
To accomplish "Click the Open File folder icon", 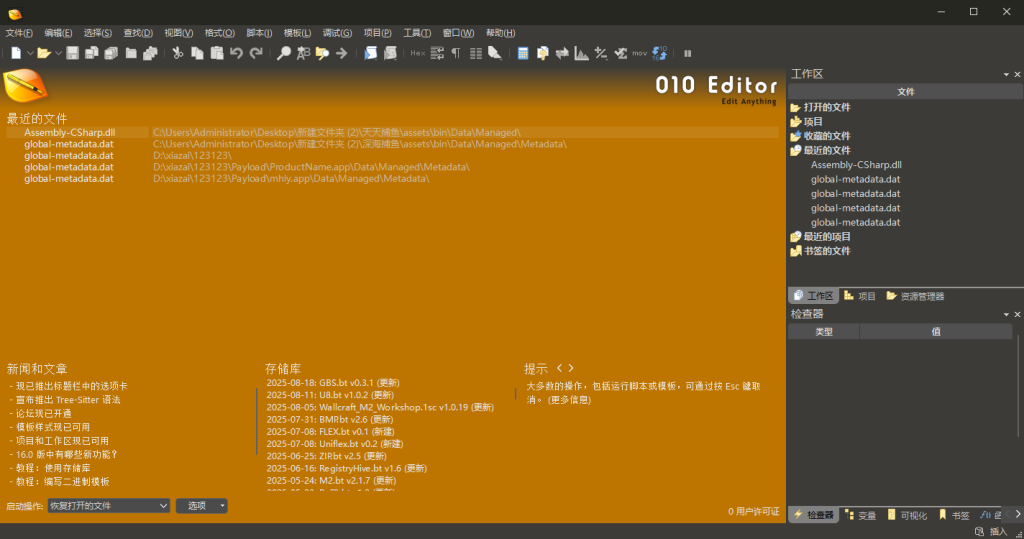I will [x=44, y=54].
